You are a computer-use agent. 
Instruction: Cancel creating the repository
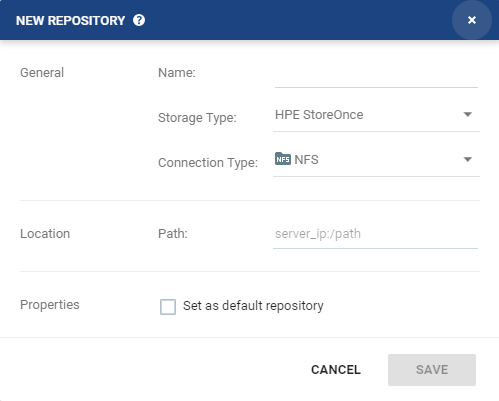click(x=336, y=370)
